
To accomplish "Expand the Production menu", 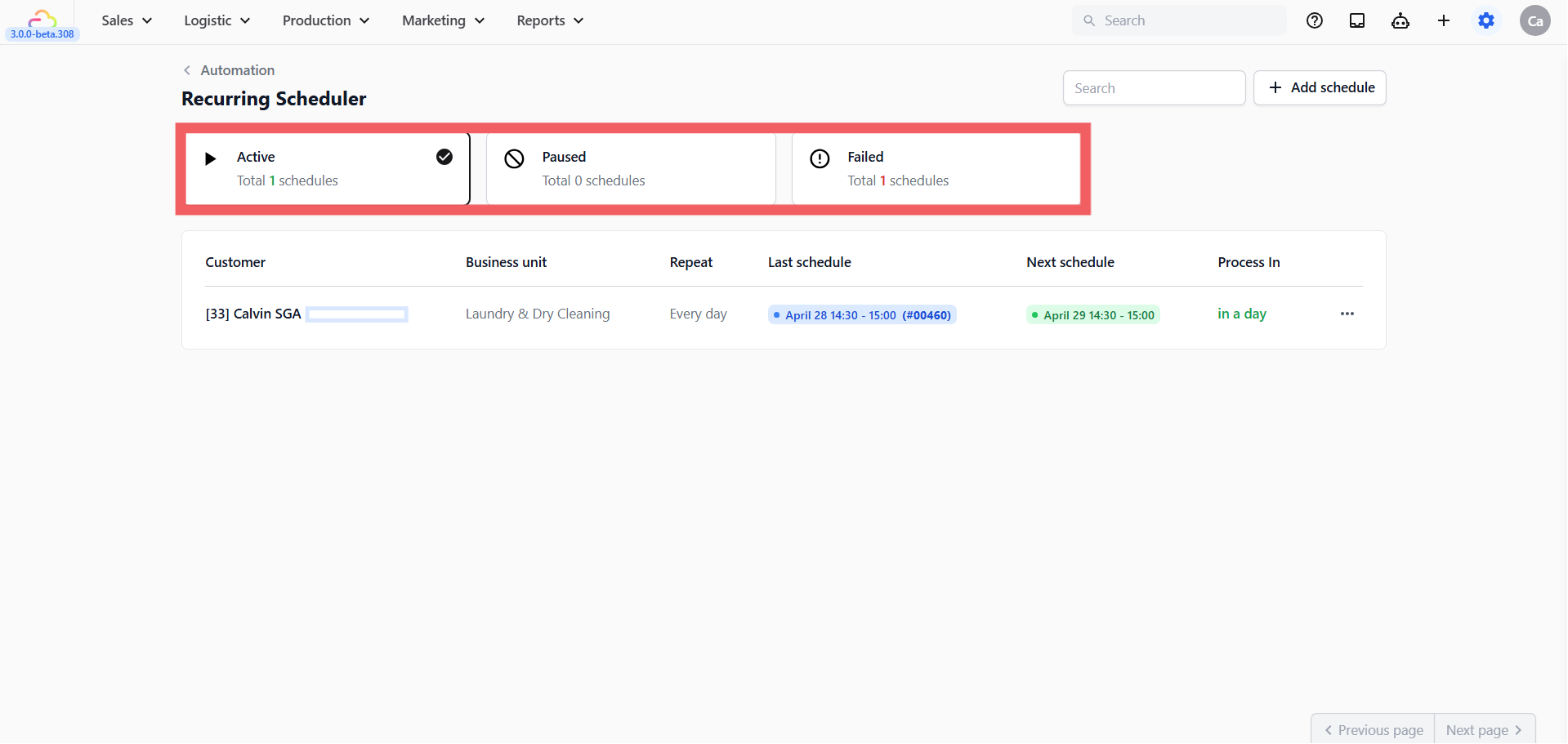I will pos(326,20).
